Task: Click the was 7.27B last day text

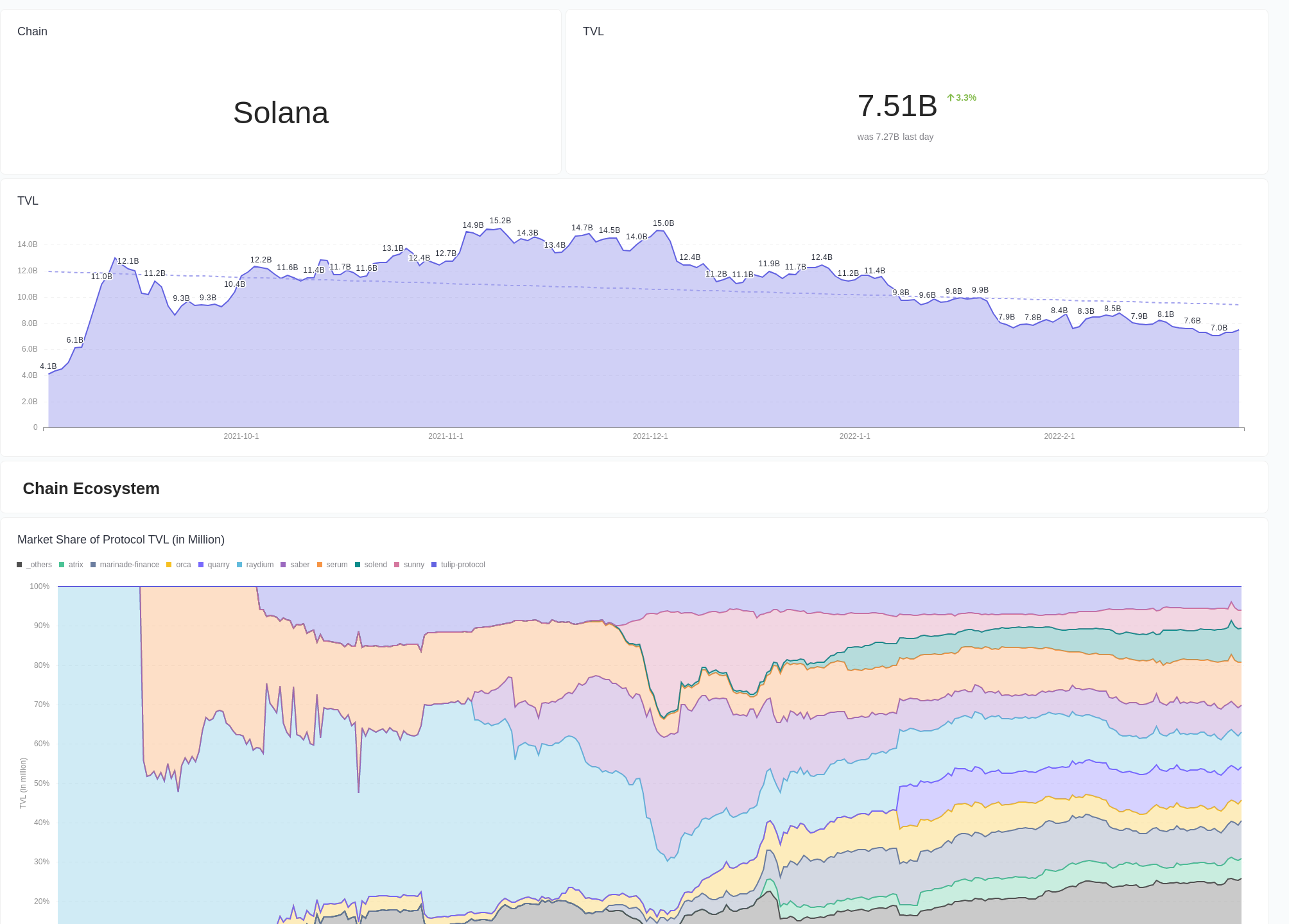Action: [895, 137]
